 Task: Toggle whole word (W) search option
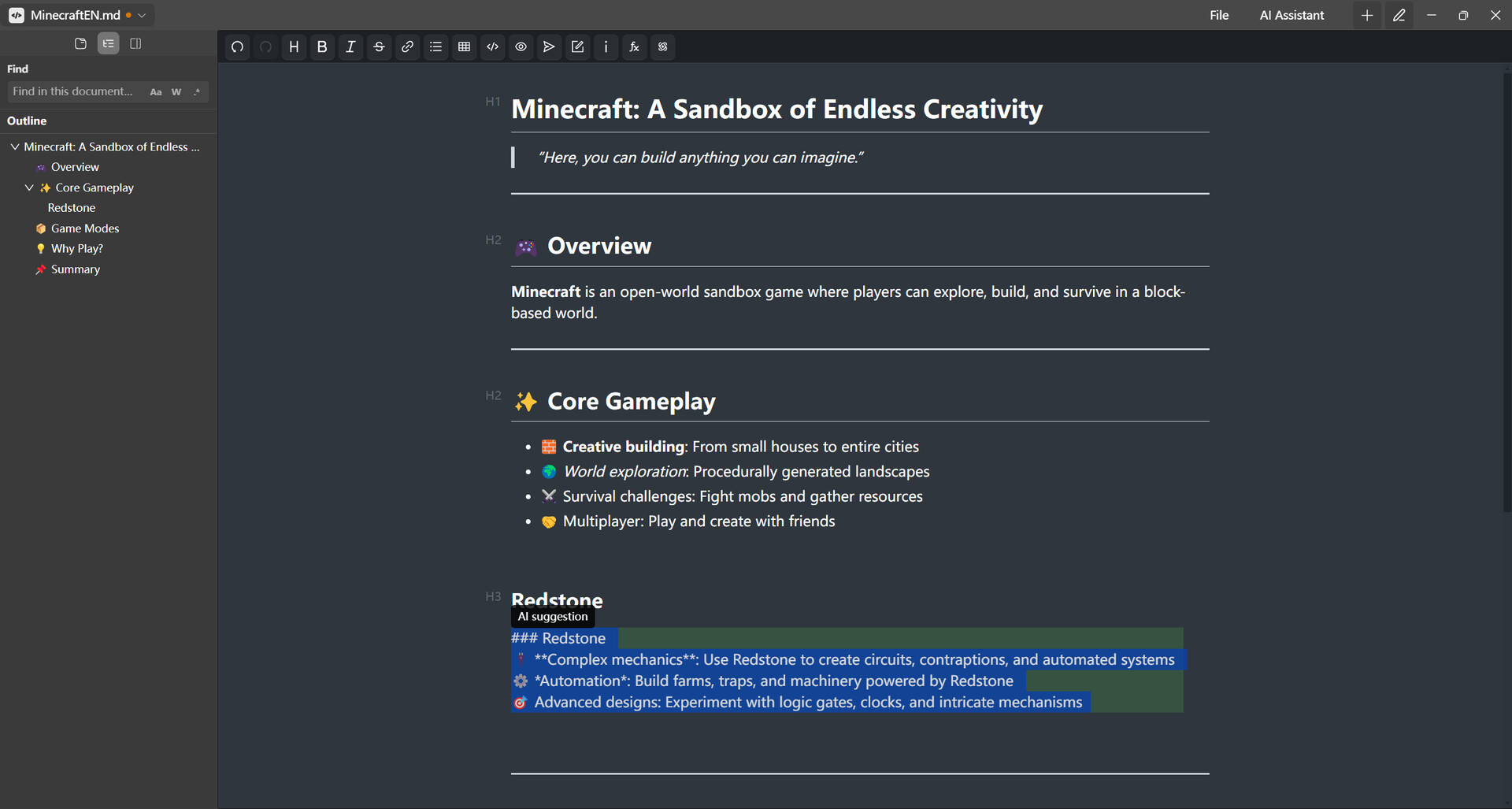click(176, 92)
